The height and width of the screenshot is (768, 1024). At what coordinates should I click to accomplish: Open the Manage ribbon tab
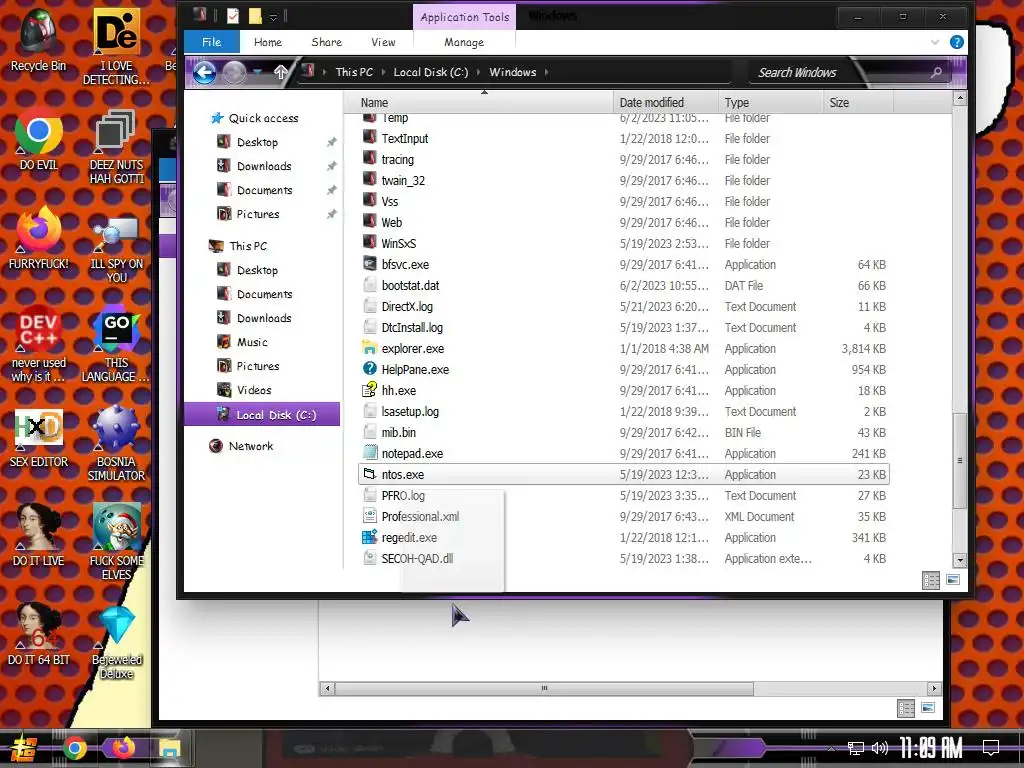coord(464,42)
